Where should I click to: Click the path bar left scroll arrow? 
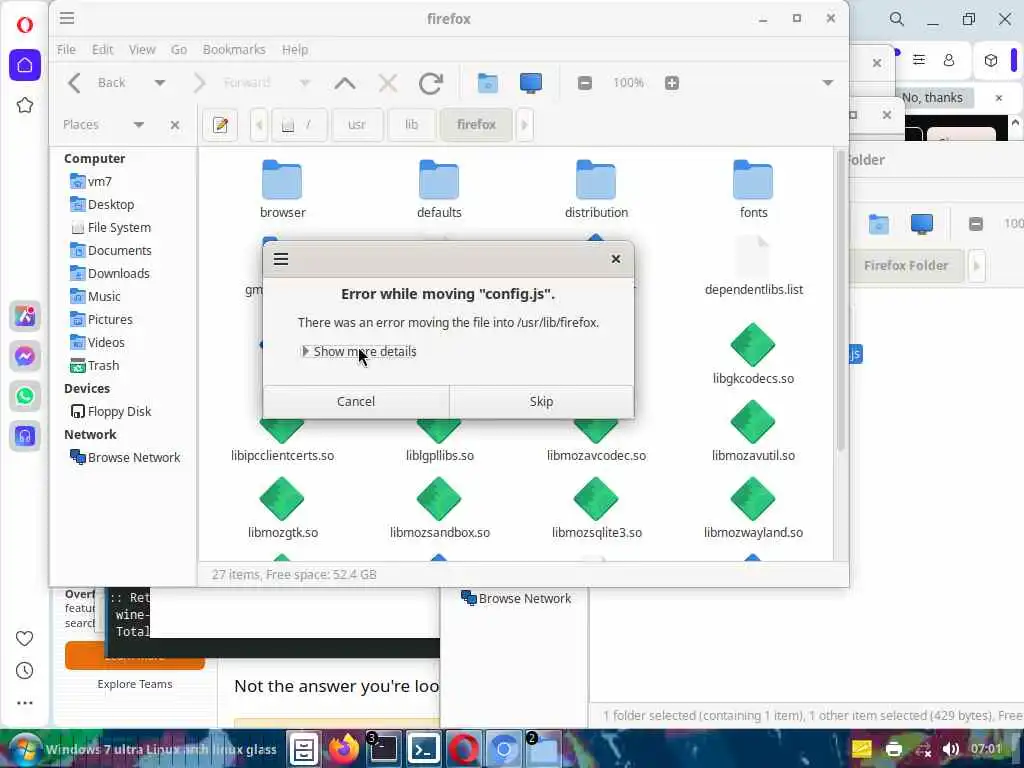click(259, 125)
